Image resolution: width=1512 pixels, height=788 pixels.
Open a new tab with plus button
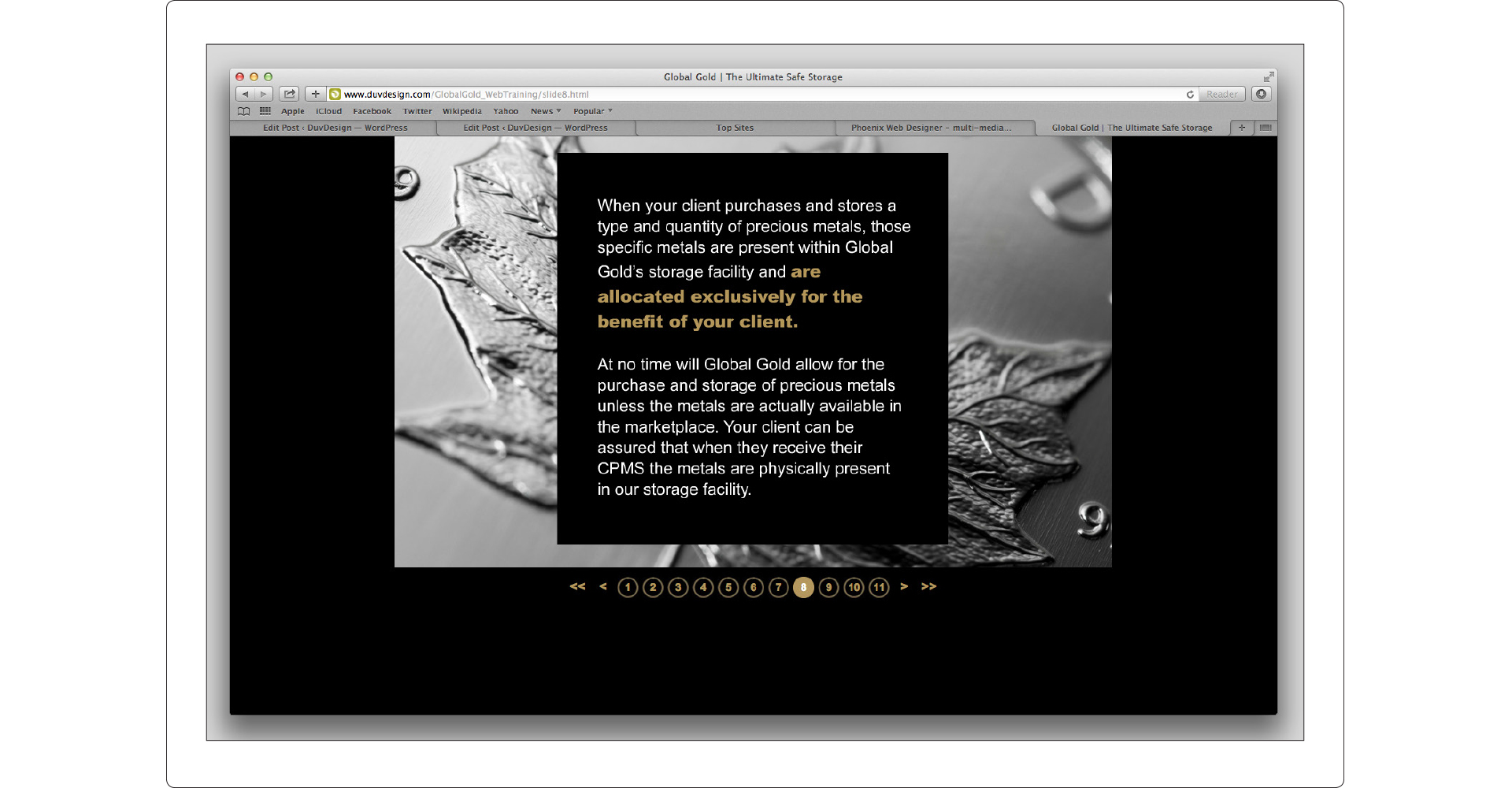coord(1242,128)
